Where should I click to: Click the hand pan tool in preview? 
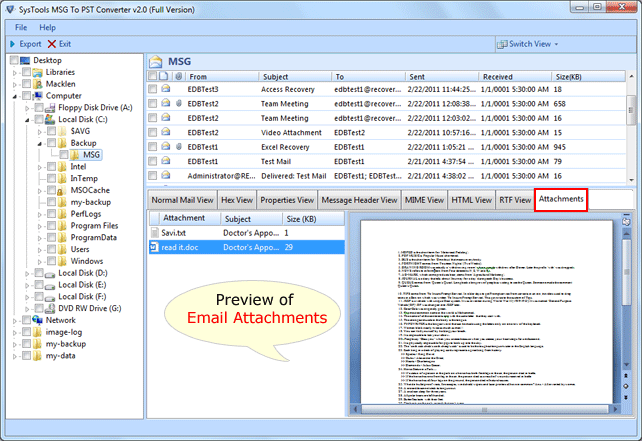point(626,222)
